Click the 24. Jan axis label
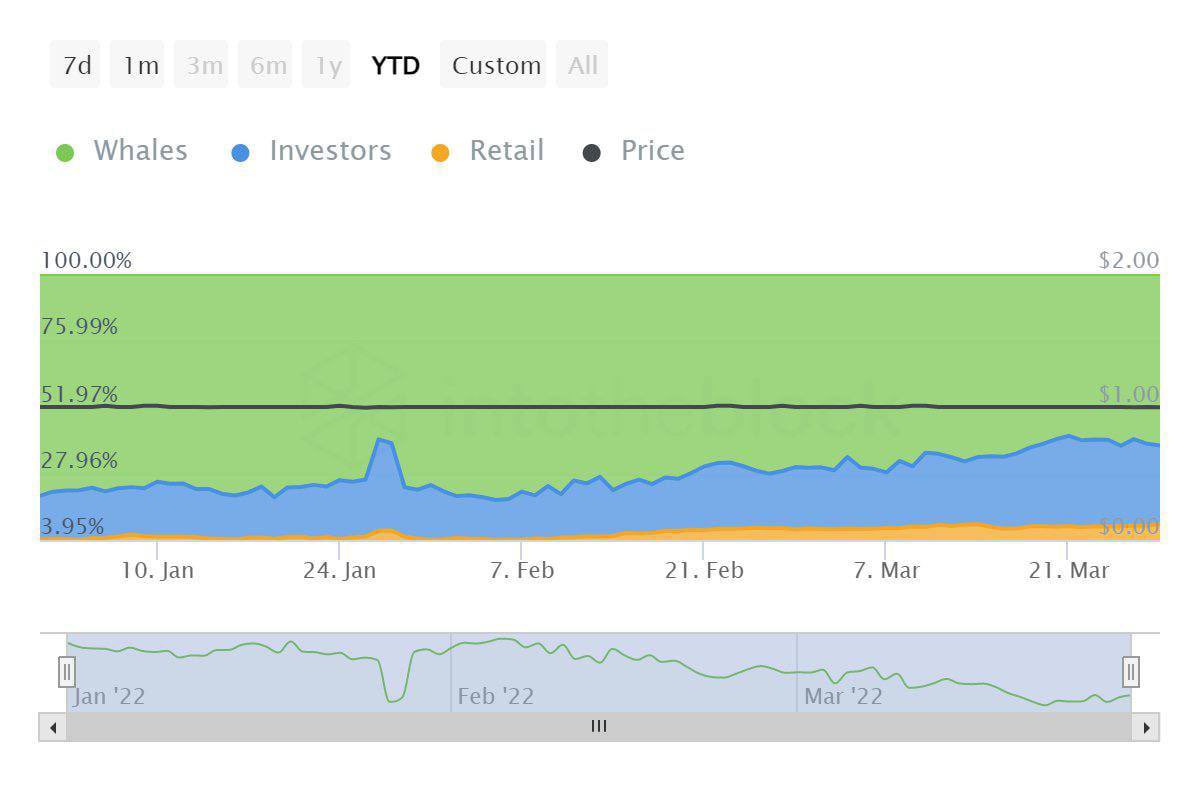 [x=339, y=571]
